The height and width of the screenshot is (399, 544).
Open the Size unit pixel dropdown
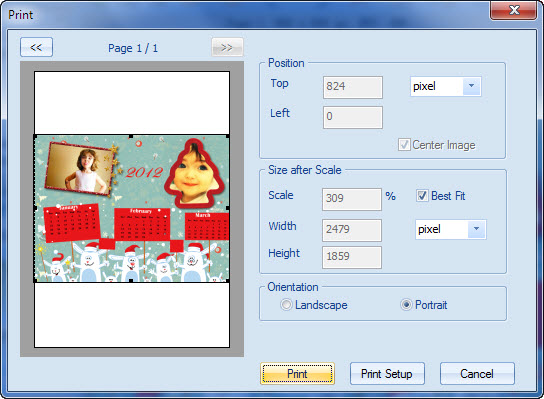(x=451, y=229)
